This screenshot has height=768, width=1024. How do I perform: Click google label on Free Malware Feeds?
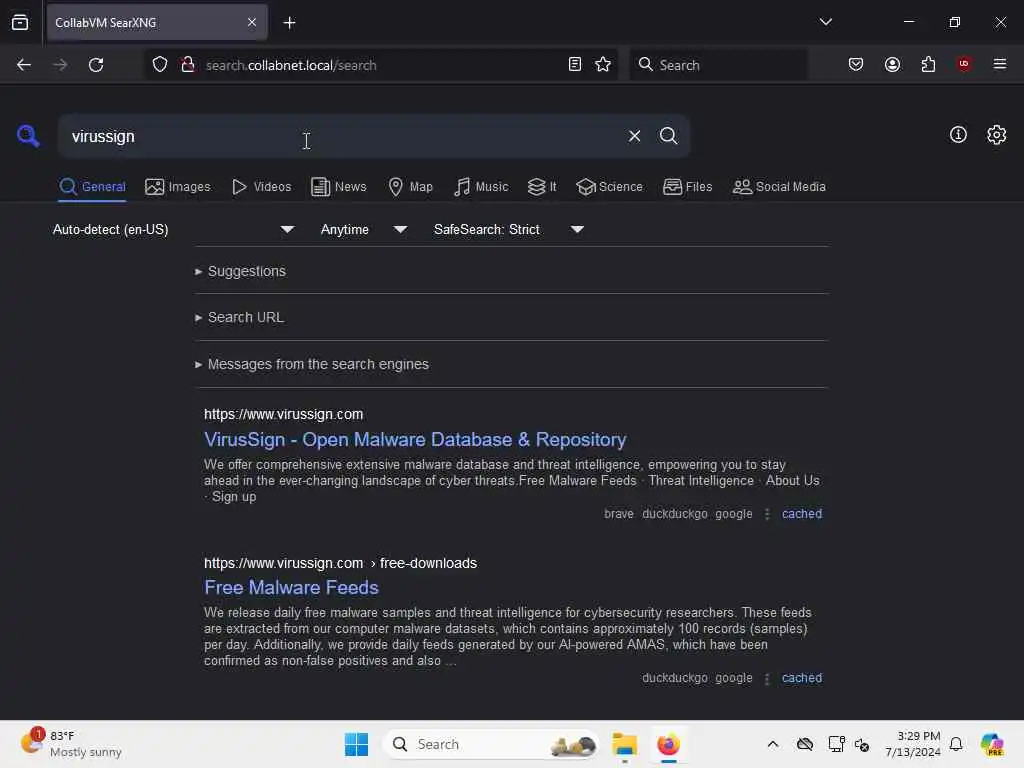point(733,678)
